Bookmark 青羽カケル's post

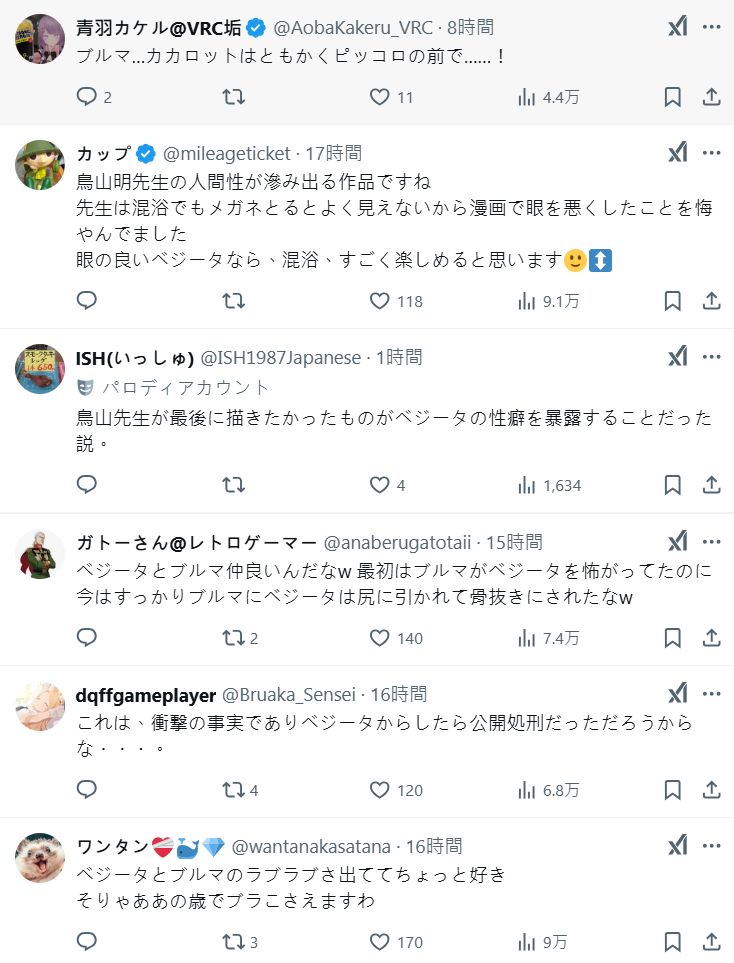point(673,97)
